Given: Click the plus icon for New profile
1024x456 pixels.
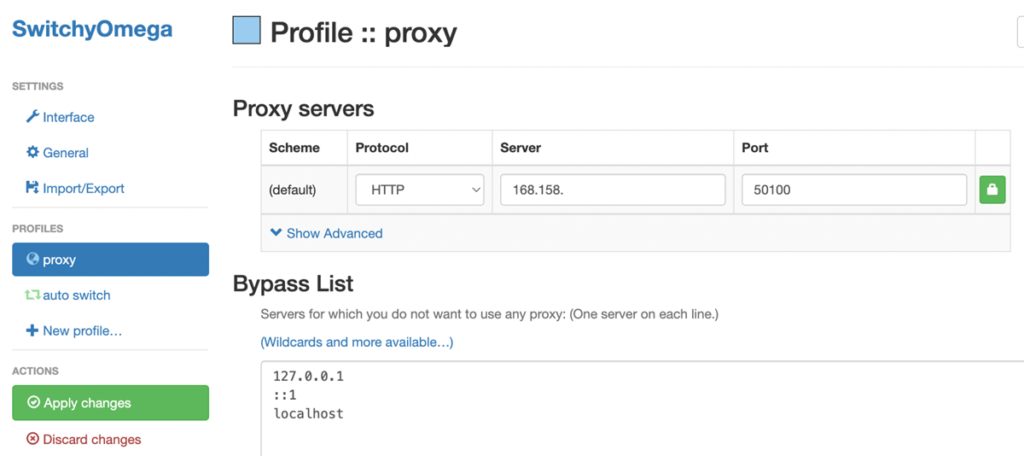Looking at the screenshot, I should [x=33, y=331].
